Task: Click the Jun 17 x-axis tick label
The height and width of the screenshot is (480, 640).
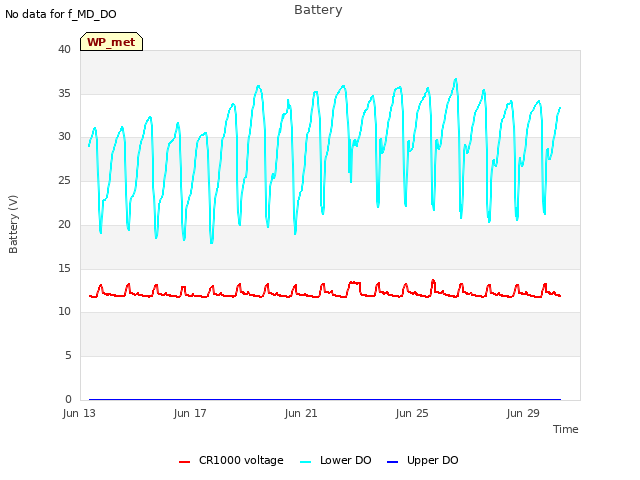Action: pyautogui.click(x=190, y=413)
